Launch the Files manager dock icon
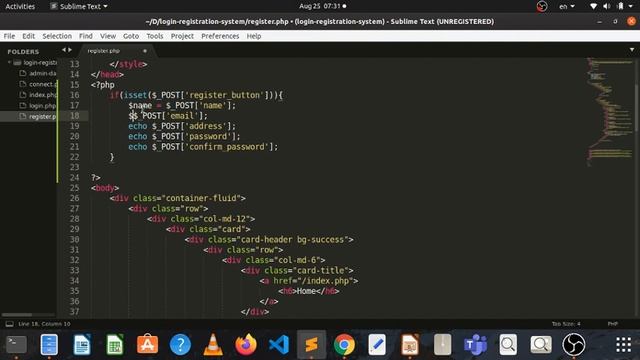This screenshot has height=360, width=640. [49, 344]
